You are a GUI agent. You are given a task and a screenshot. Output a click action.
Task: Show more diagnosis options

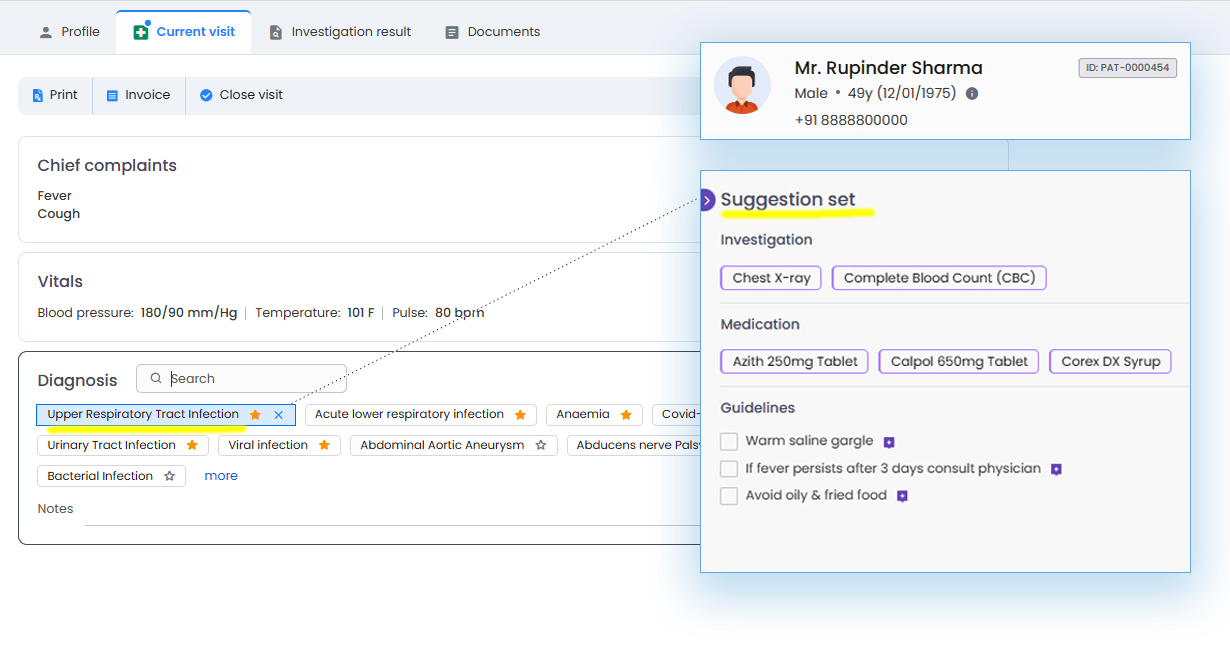pos(221,476)
